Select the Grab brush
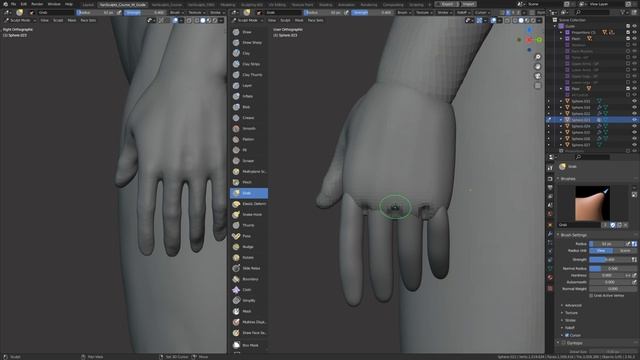Screen dimensions: 640x360 [x=249, y=193]
